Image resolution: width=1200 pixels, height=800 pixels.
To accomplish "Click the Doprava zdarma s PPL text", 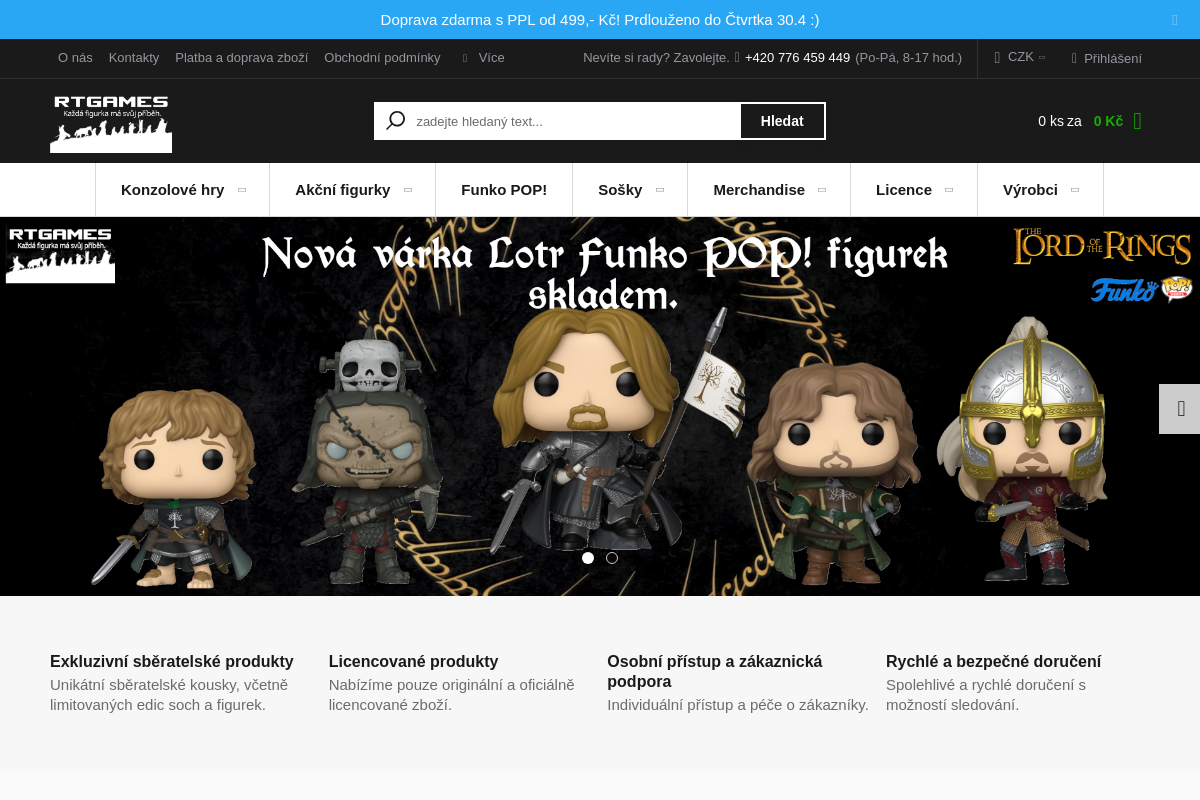I will (600, 20).
